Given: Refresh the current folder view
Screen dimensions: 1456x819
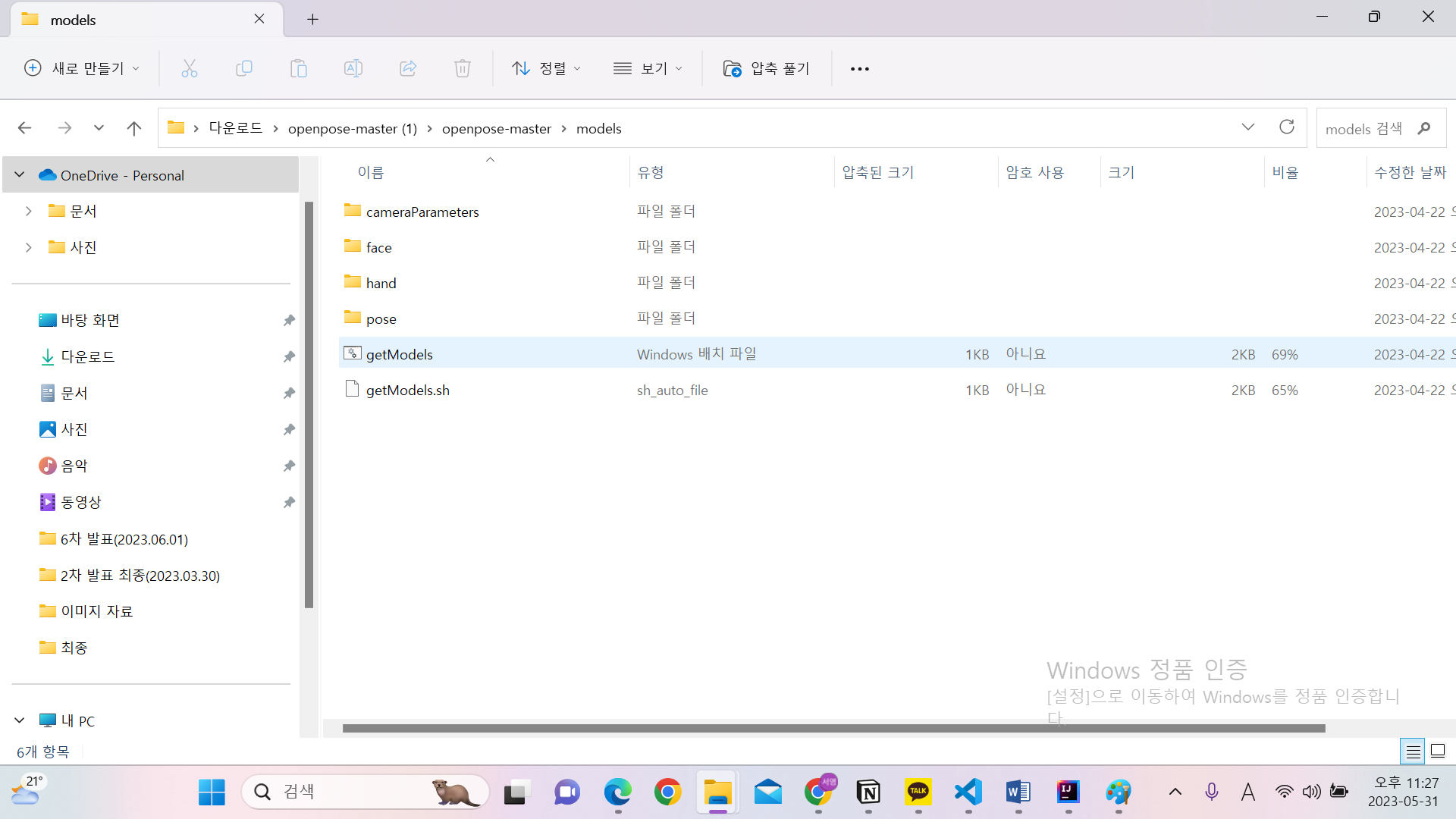Looking at the screenshot, I should click(x=1286, y=127).
